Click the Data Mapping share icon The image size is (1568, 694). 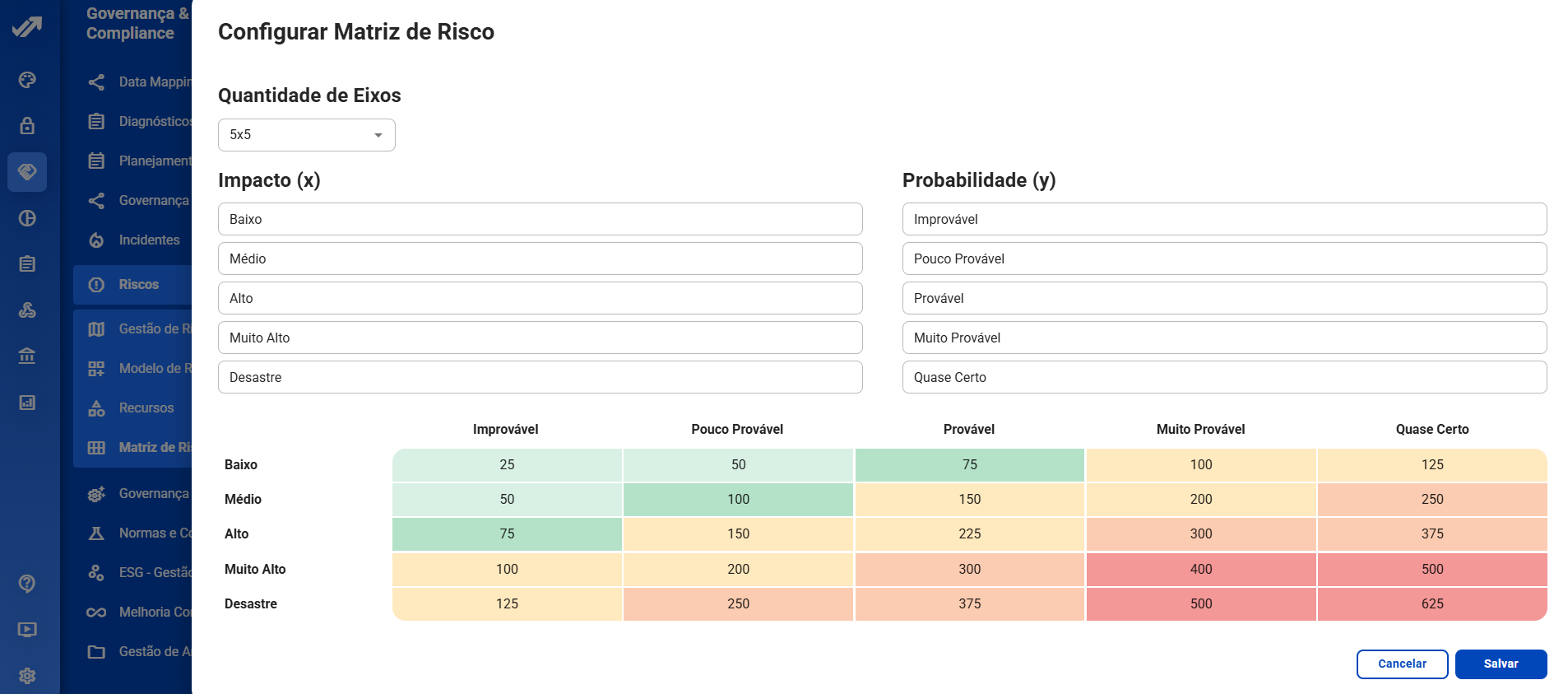[96, 82]
